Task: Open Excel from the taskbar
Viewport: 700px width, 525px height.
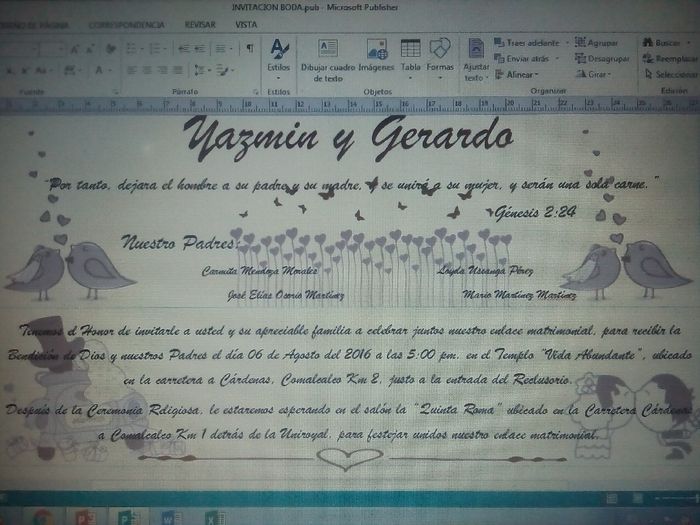Action: click(x=214, y=517)
